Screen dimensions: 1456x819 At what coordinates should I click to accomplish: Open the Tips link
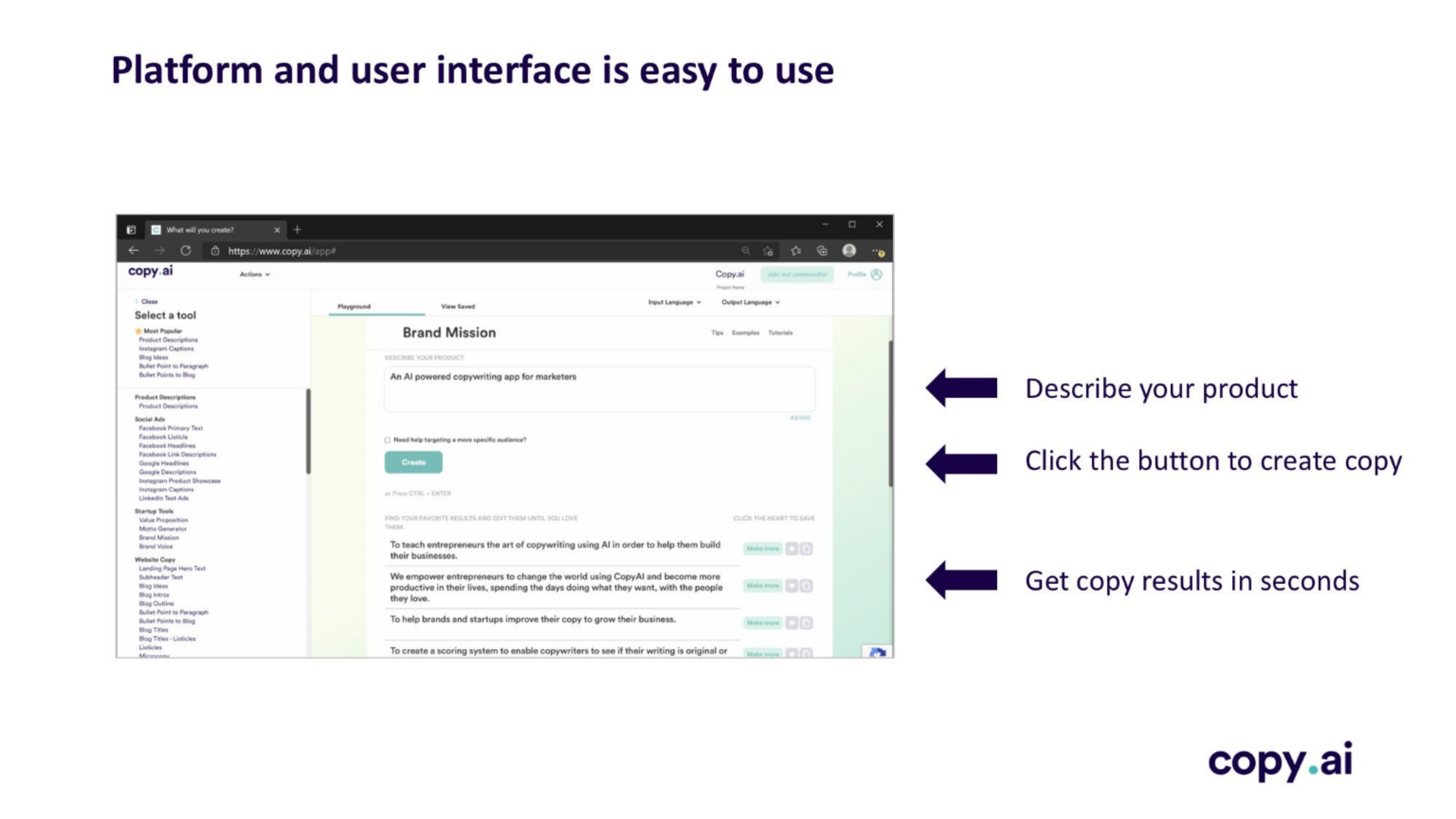click(x=717, y=332)
